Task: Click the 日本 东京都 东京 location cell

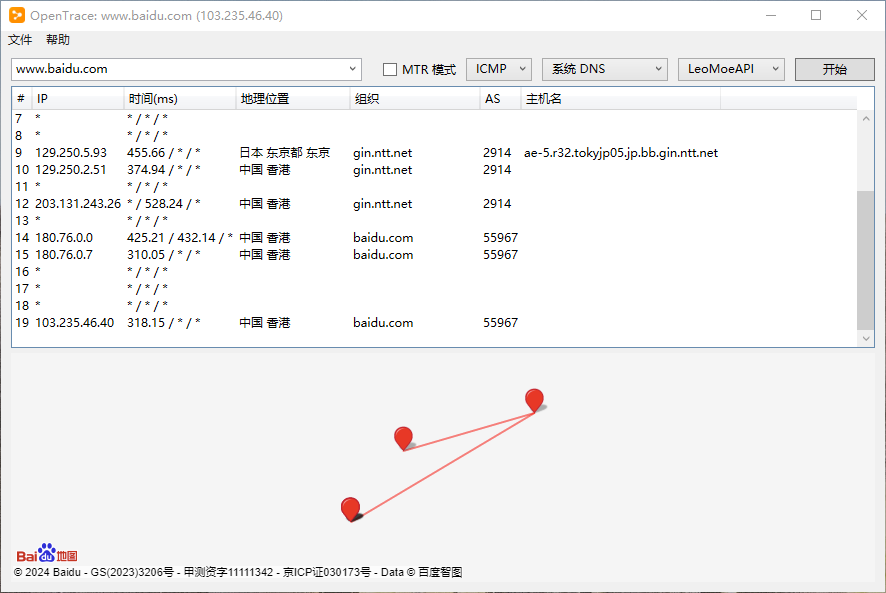Action: tap(284, 153)
